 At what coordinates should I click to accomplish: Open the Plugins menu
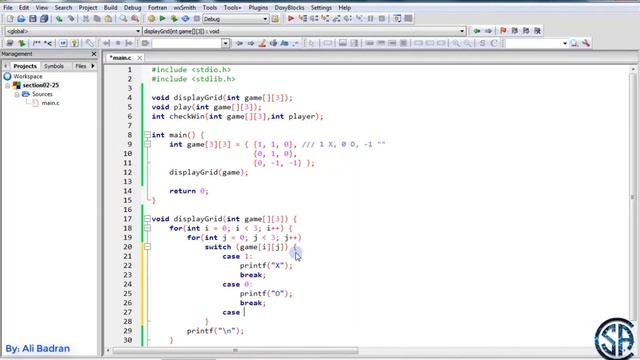pos(258,7)
